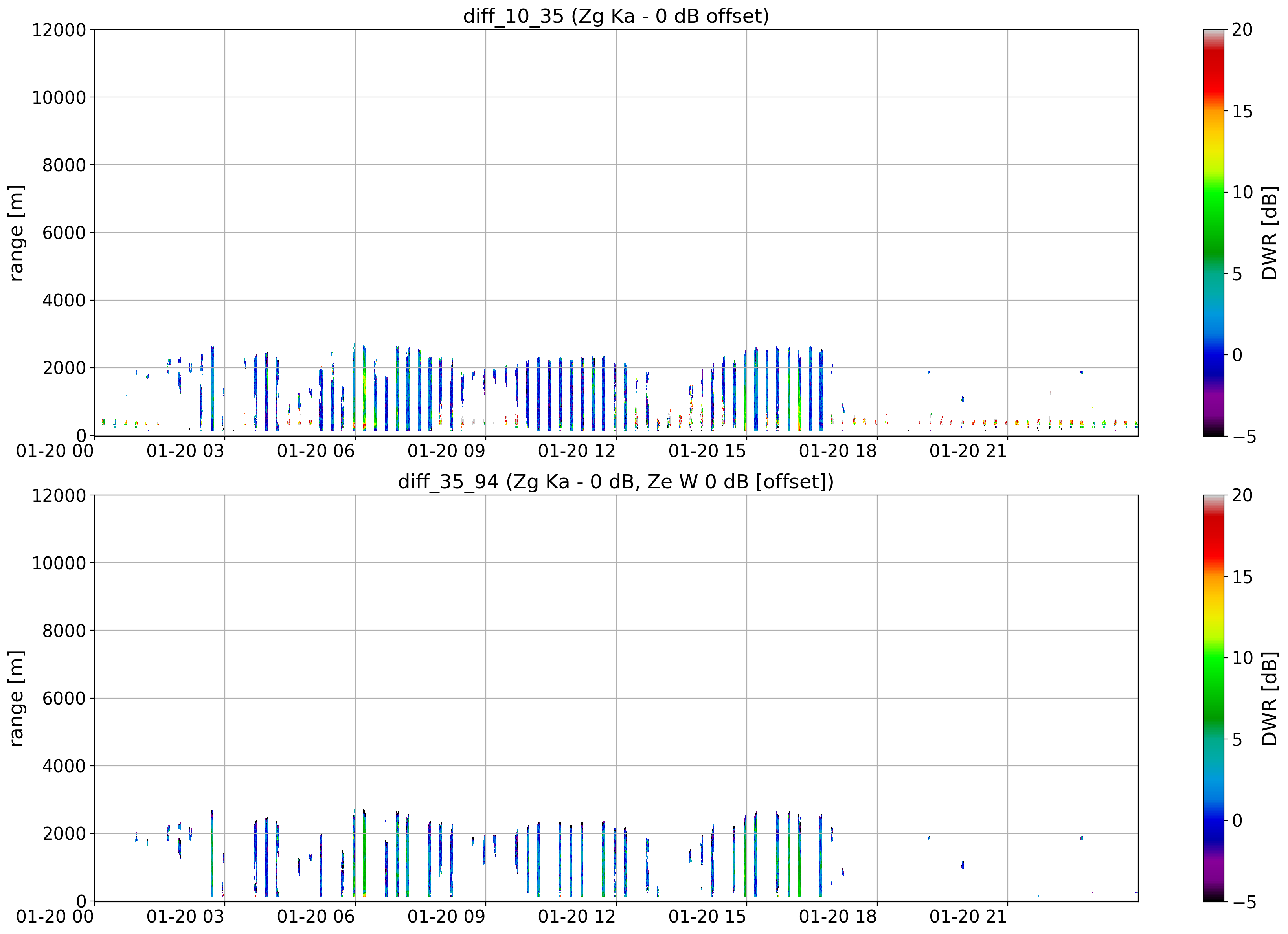The height and width of the screenshot is (934, 1288).
Task: Click the 12000 range tick in the diff_10_35 plot
Action: tap(59, 29)
